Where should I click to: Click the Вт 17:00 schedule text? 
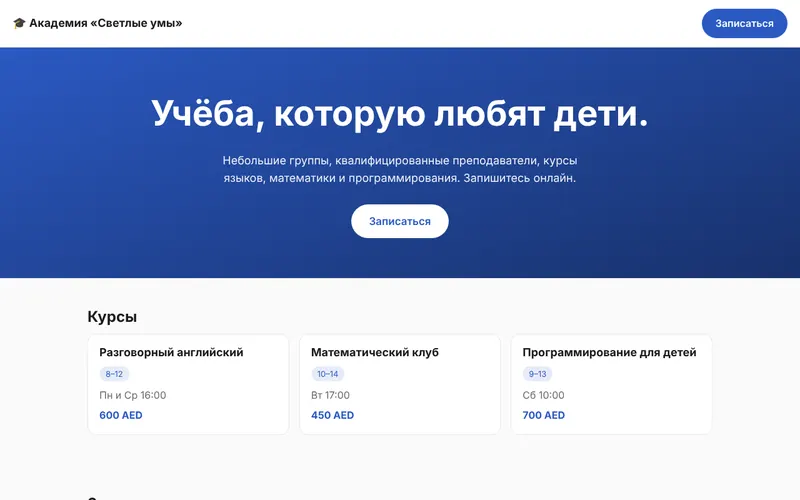[x=331, y=395]
